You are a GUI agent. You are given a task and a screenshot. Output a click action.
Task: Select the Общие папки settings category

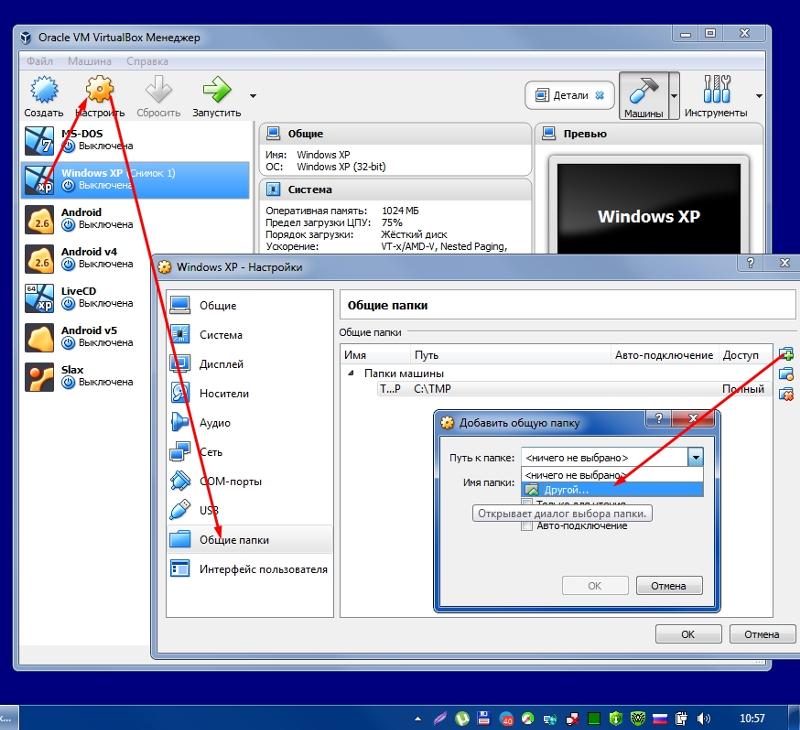[249, 540]
